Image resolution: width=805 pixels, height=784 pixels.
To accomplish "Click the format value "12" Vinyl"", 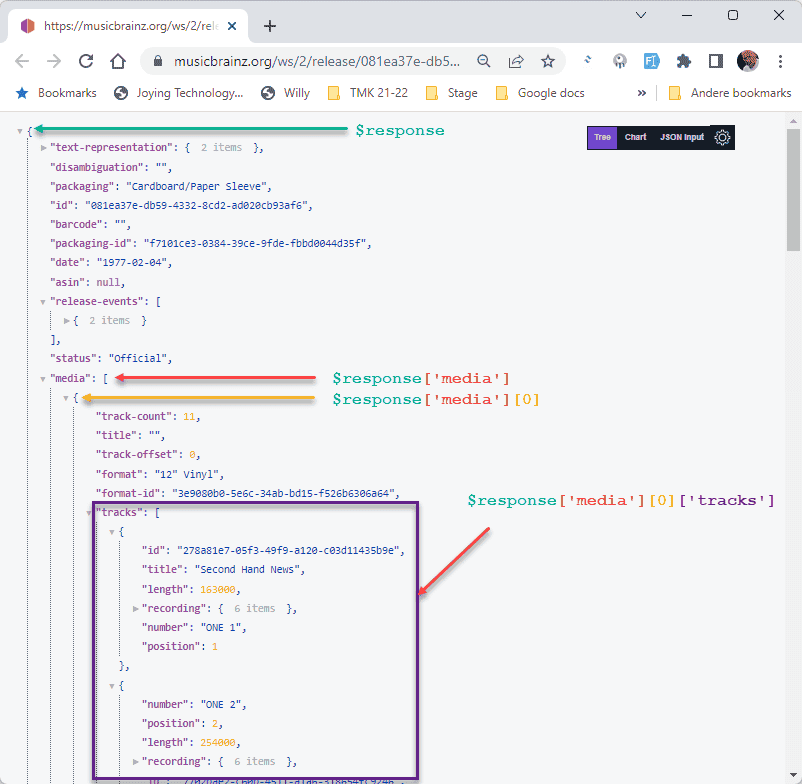I will [x=187, y=474].
